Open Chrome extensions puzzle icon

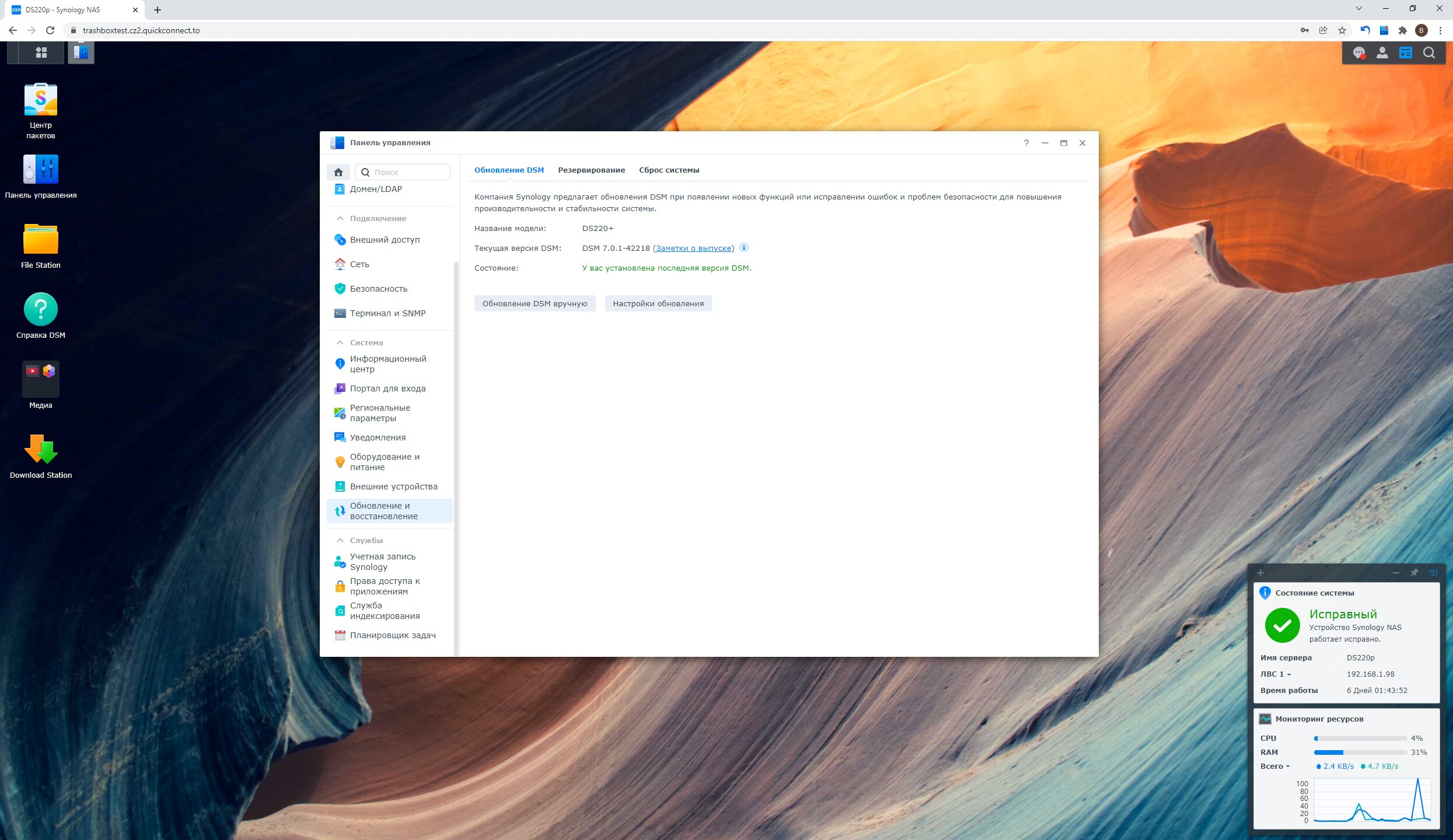click(x=1403, y=30)
